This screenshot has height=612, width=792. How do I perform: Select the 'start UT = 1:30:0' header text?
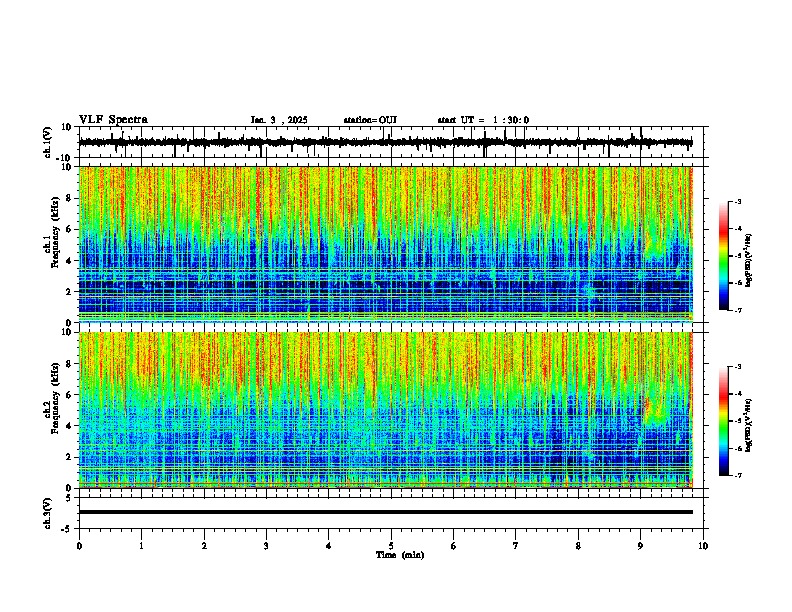pos(483,120)
